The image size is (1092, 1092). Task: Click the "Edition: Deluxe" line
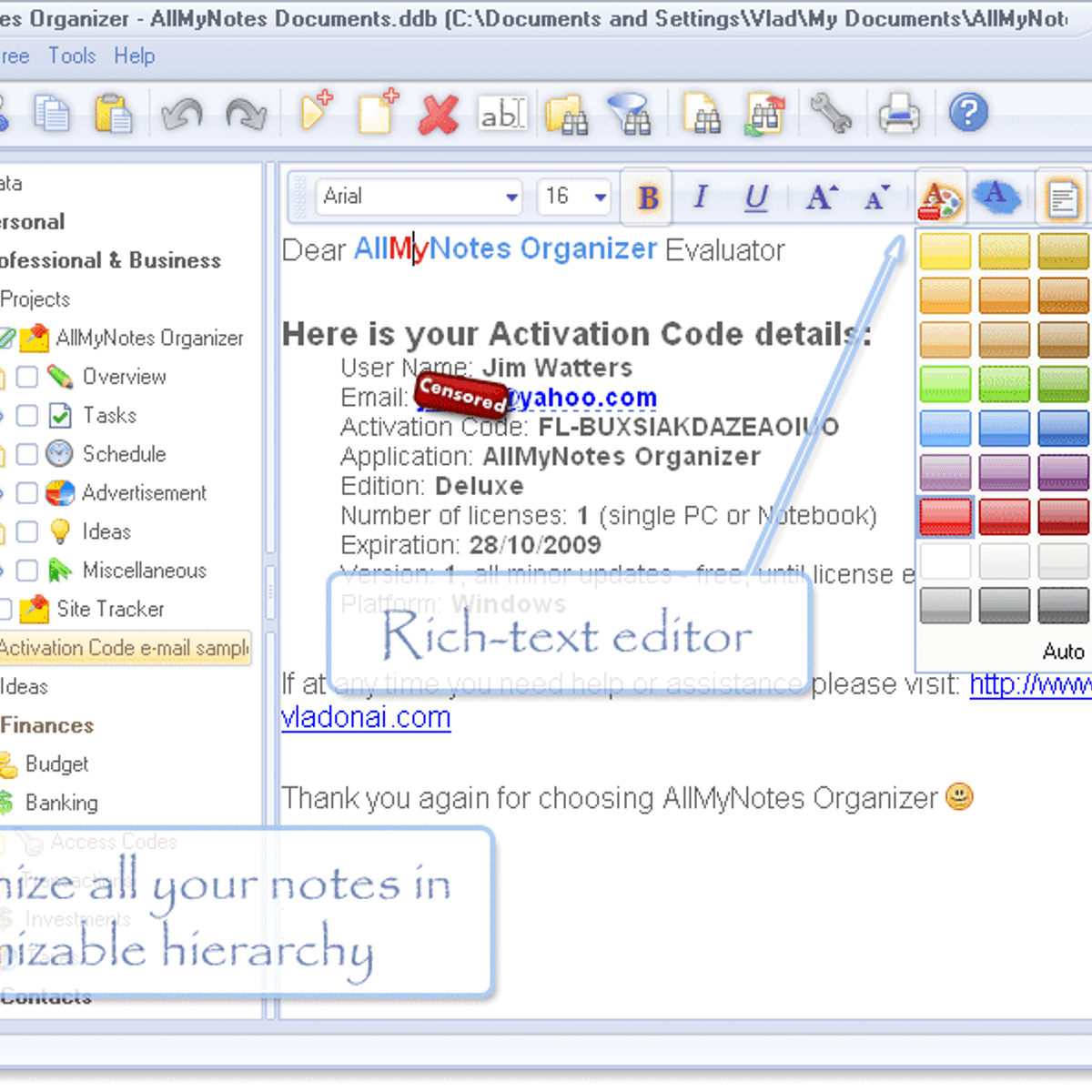(x=432, y=486)
